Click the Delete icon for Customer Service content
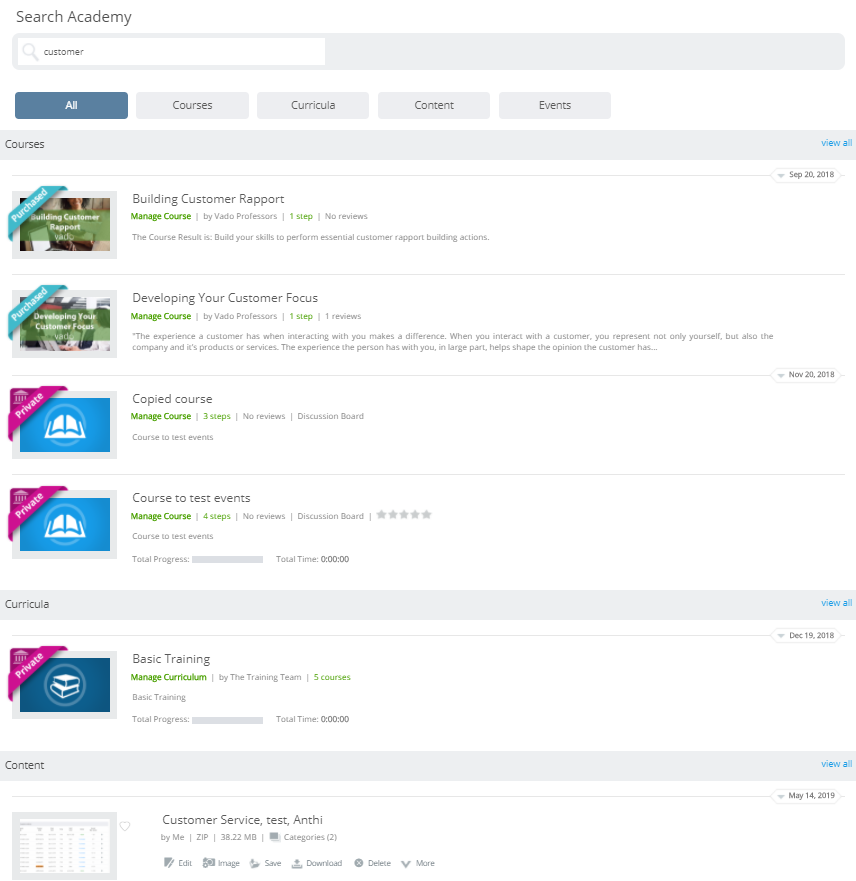 (358, 862)
